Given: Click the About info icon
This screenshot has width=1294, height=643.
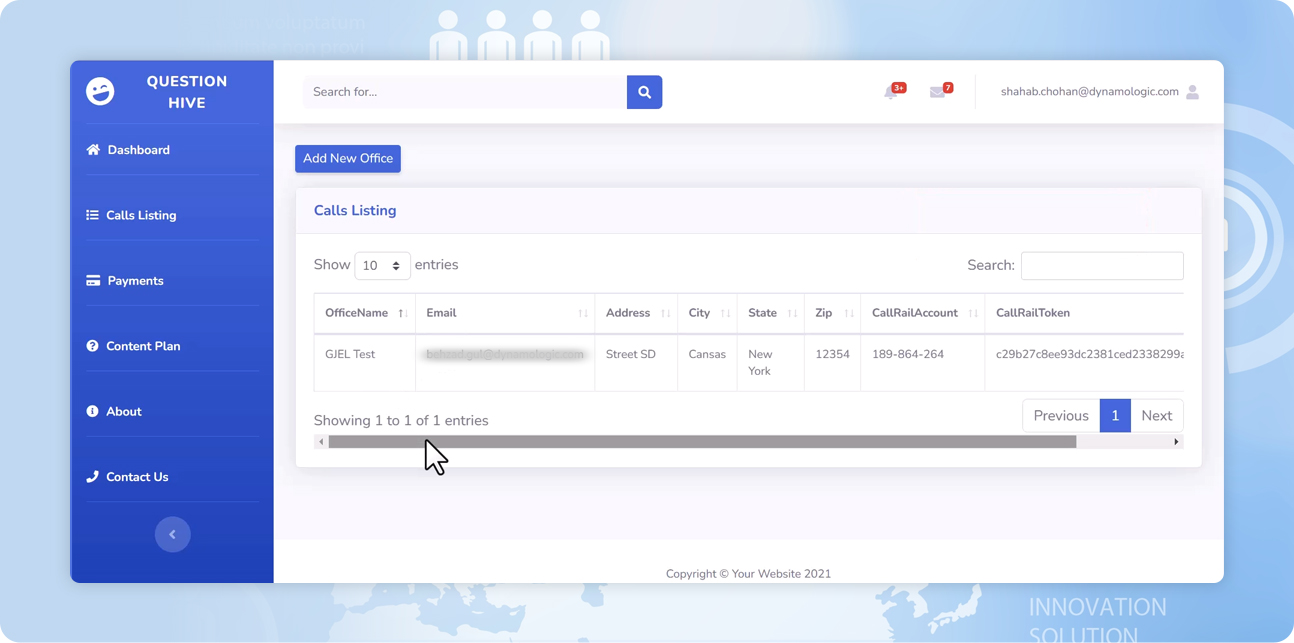Looking at the screenshot, I should point(92,411).
